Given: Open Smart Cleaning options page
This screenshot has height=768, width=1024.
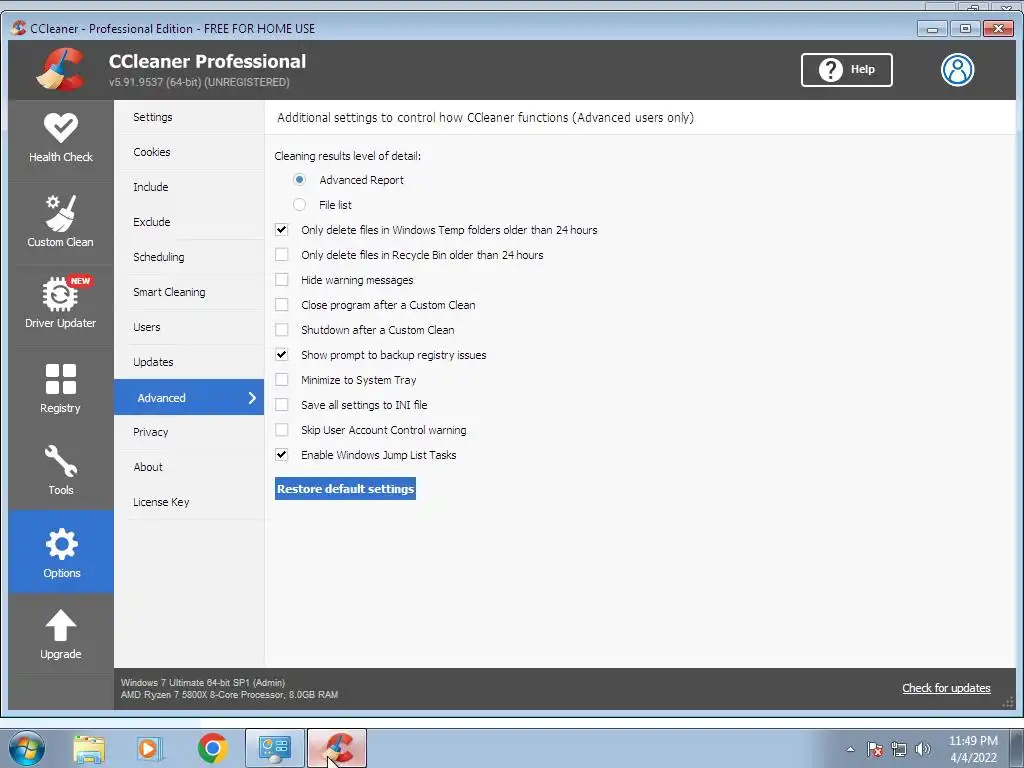Looking at the screenshot, I should pos(189,292).
